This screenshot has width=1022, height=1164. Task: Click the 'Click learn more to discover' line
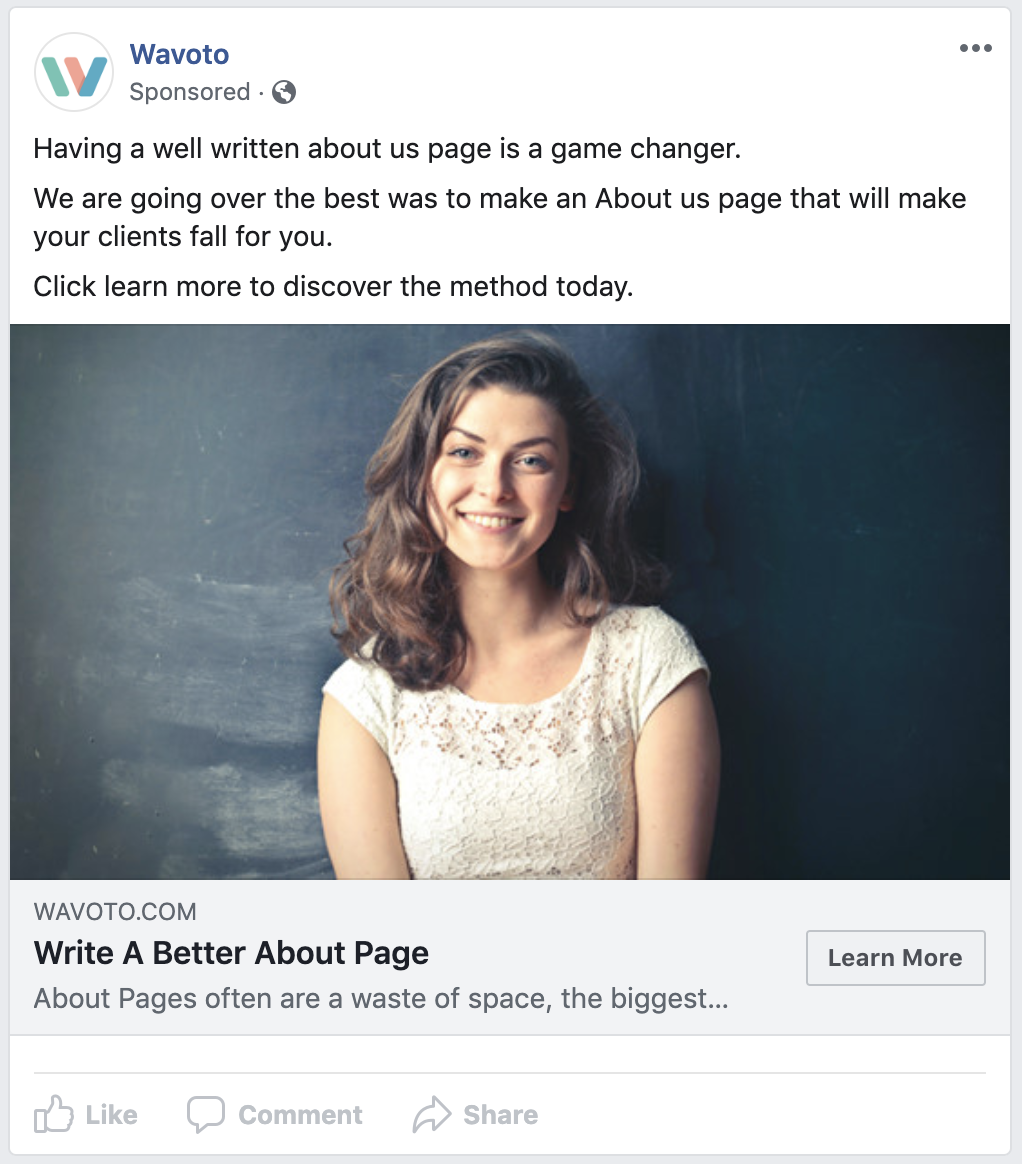click(x=333, y=287)
